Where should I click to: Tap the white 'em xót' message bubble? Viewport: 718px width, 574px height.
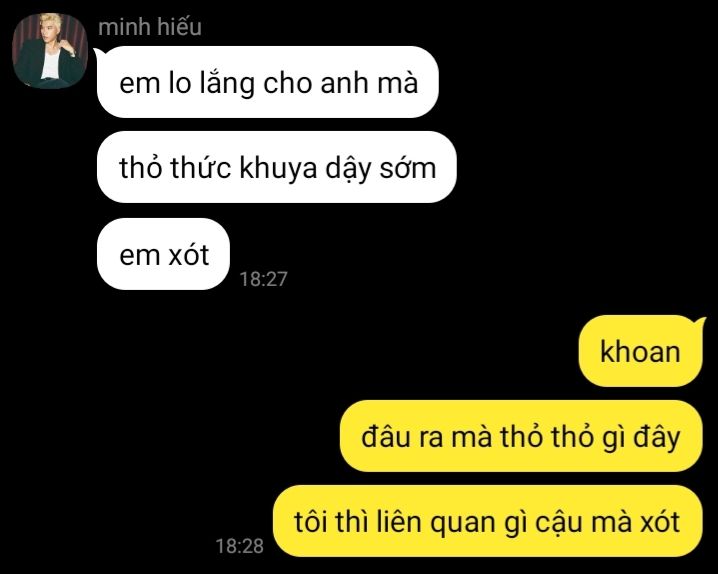[x=163, y=254]
